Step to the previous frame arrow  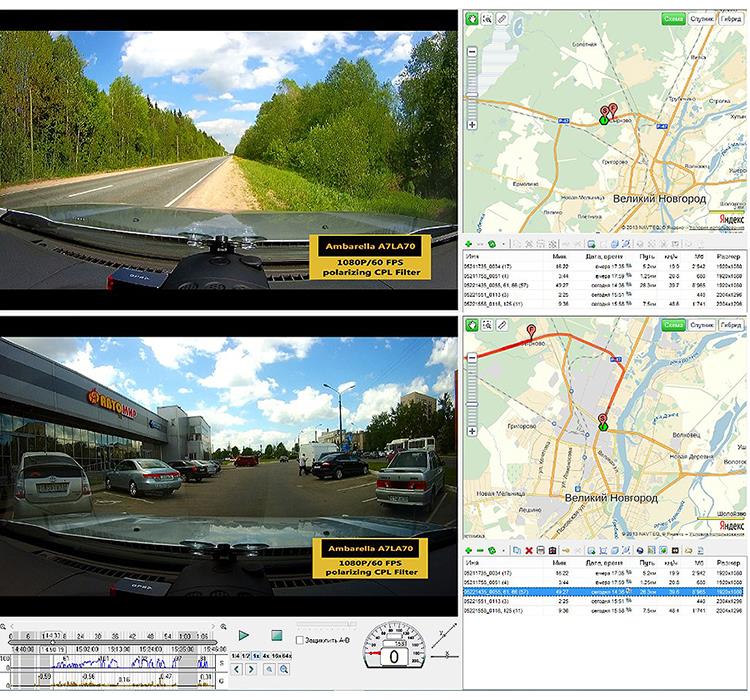click(x=237, y=669)
